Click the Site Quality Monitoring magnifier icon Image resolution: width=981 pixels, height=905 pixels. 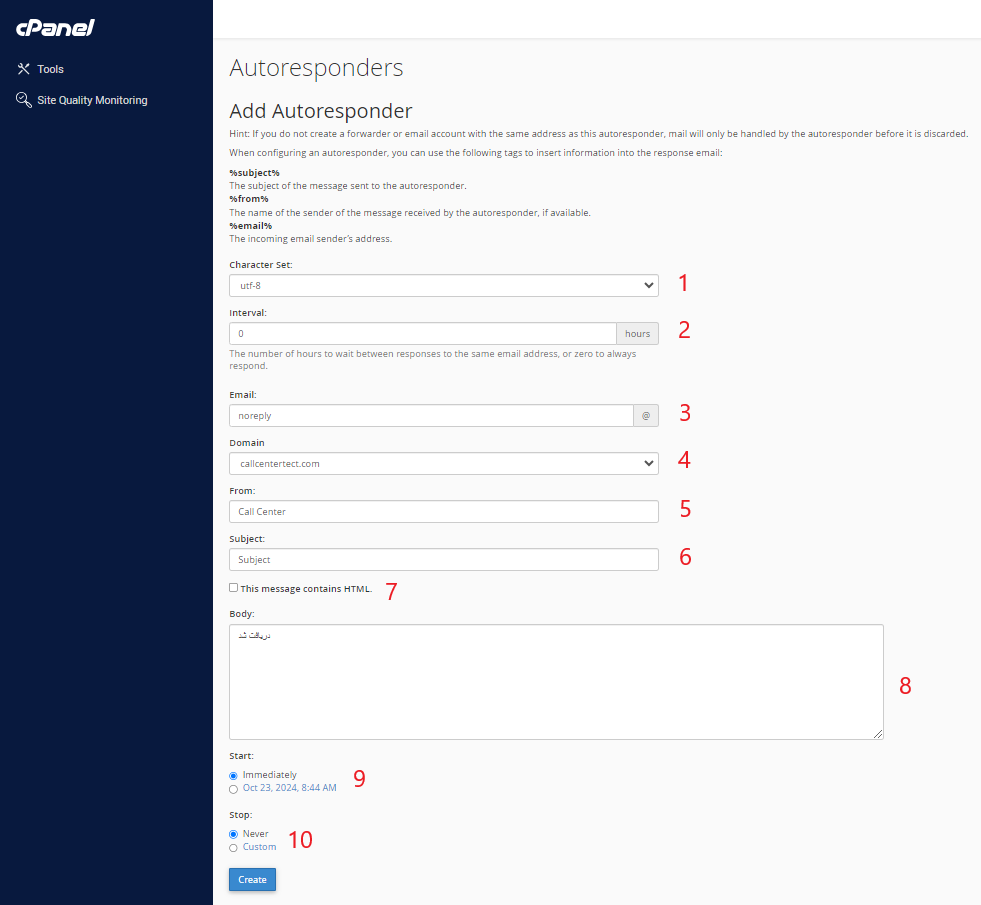tap(24, 100)
